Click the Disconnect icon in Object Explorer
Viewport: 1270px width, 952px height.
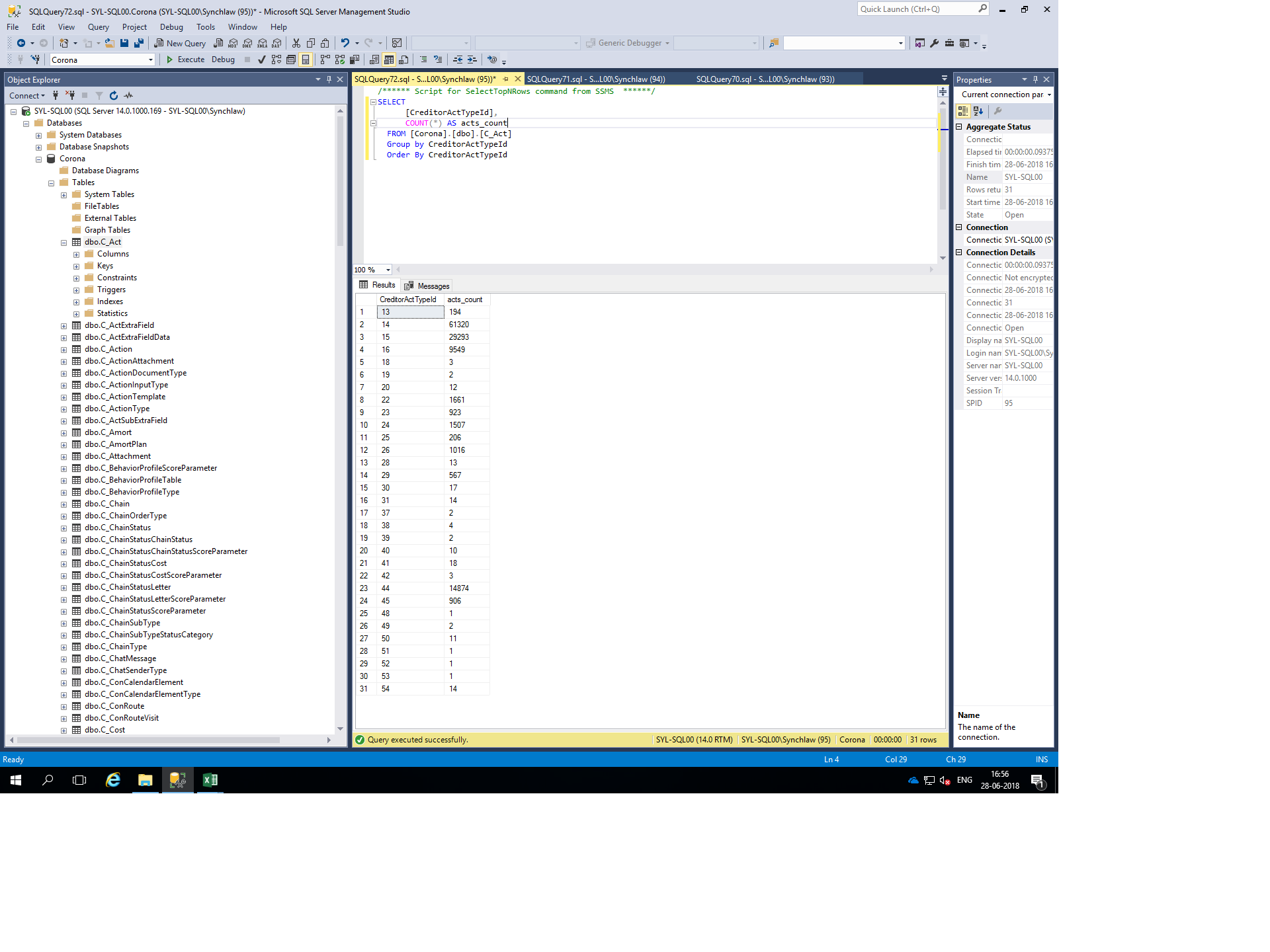coord(70,96)
